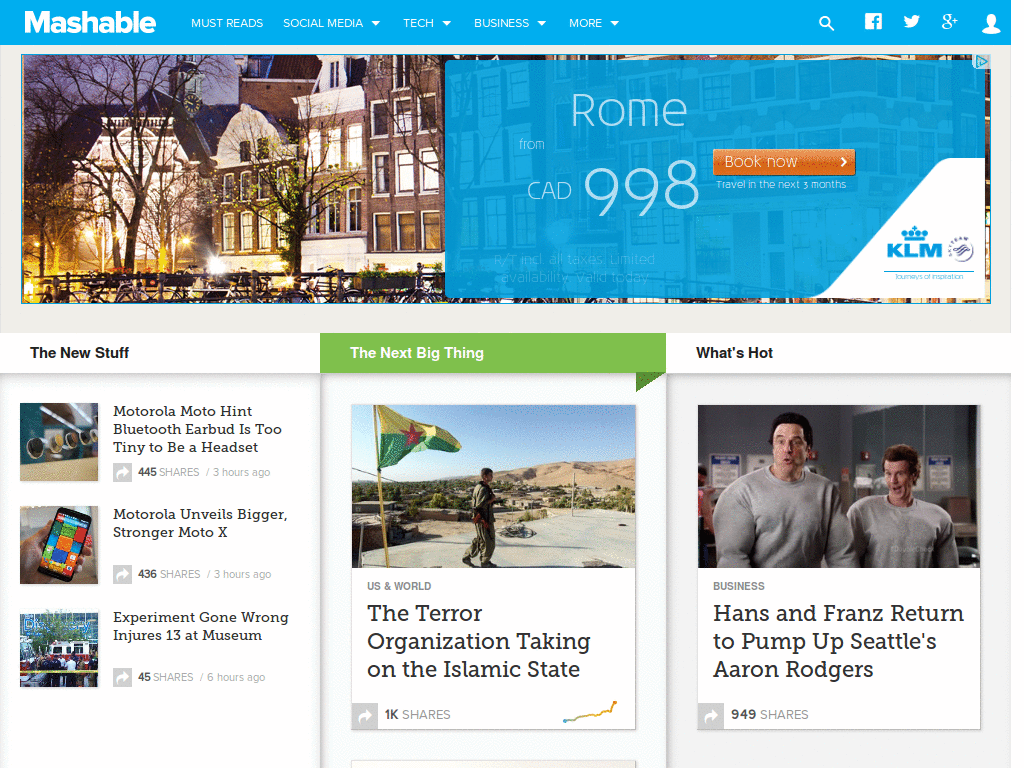Image resolution: width=1024 pixels, height=768 pixels.
Task: Open Motorola Moto Hint Bluetooth Earbud headline
Action: pos(197,429)
